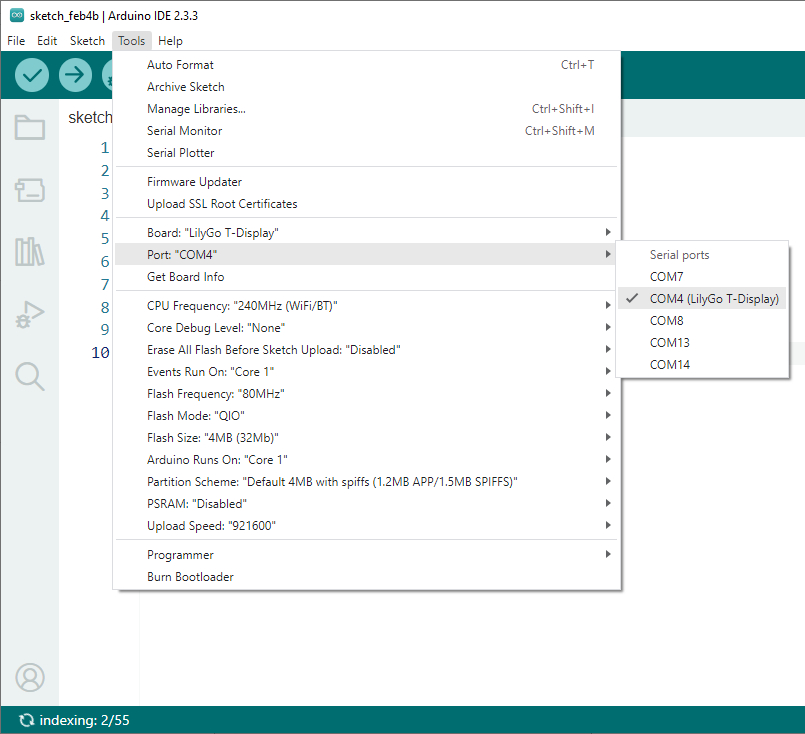The image size is (805, 734).
Task: Click Burn Bootloader
Action: tap(190, 577)
